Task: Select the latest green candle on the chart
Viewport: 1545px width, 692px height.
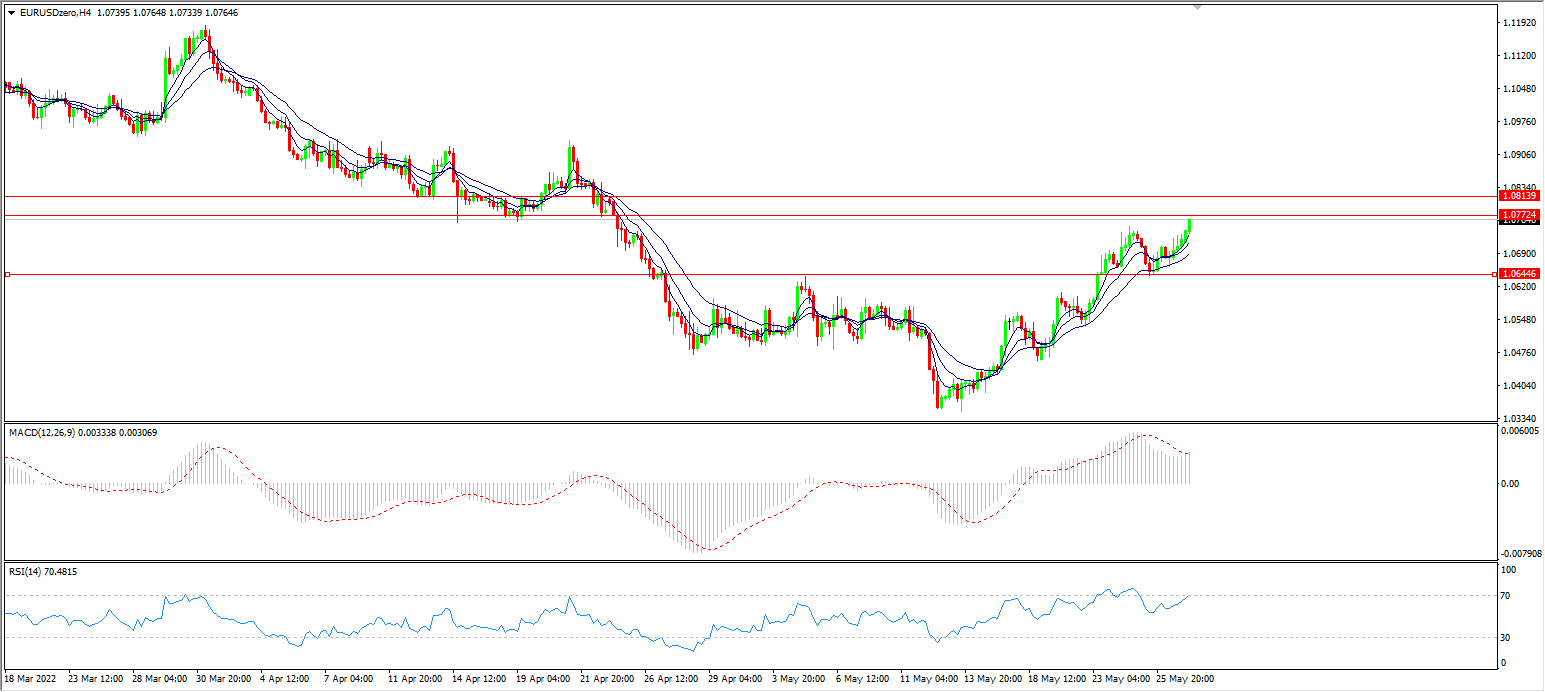Action: pyautogui.click(x=1190, y=226)
